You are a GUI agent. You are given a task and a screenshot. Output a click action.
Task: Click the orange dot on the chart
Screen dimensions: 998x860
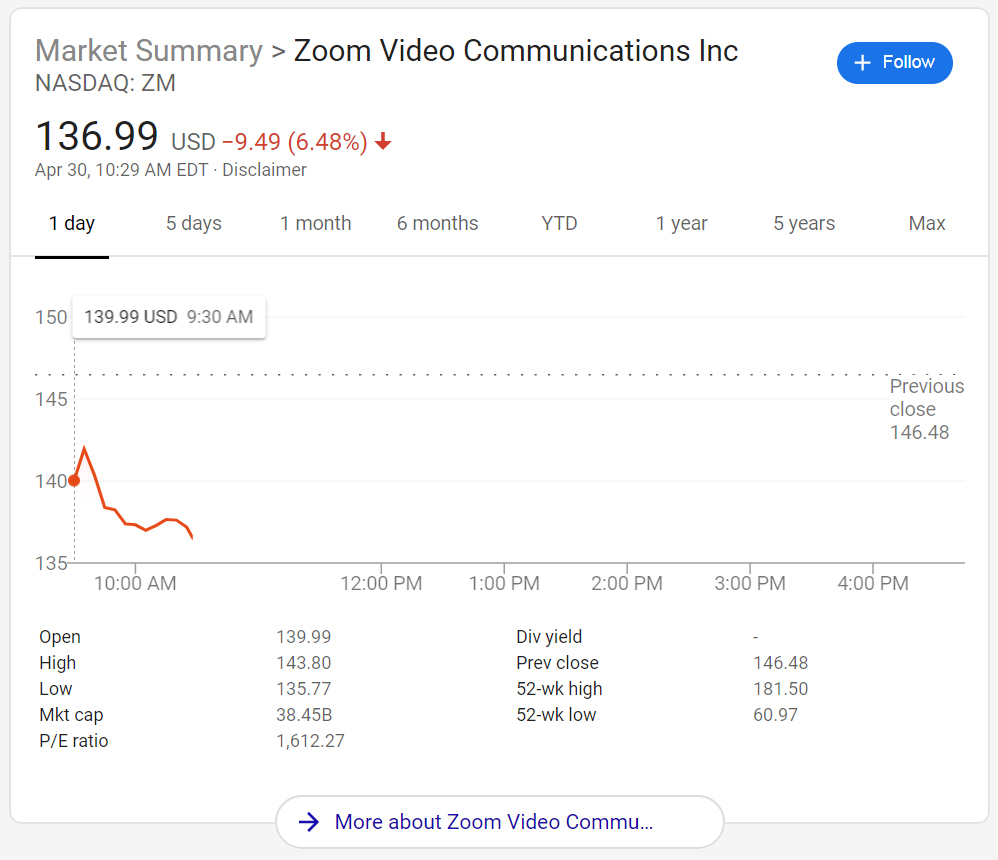pyautogui.click(x=74, y=481)
